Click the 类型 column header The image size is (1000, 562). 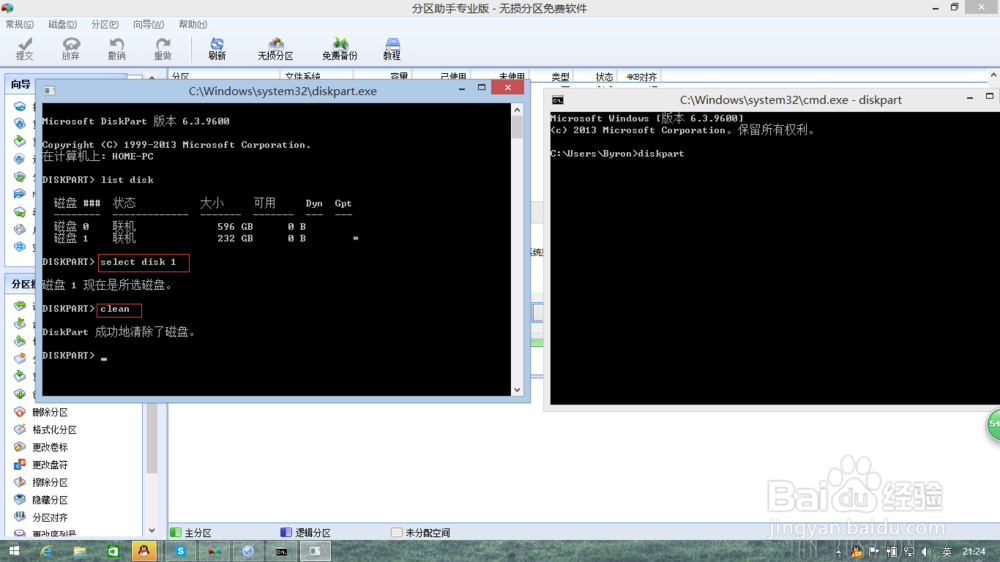pos(560,77)
